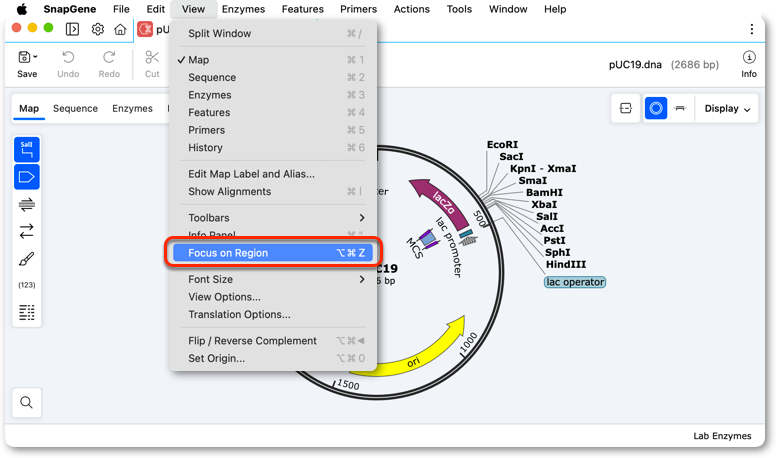Open the Enzymes menu in menu bar
This screenshot has height=458, width=776.
pyautogui.click(x=243, y=9)
